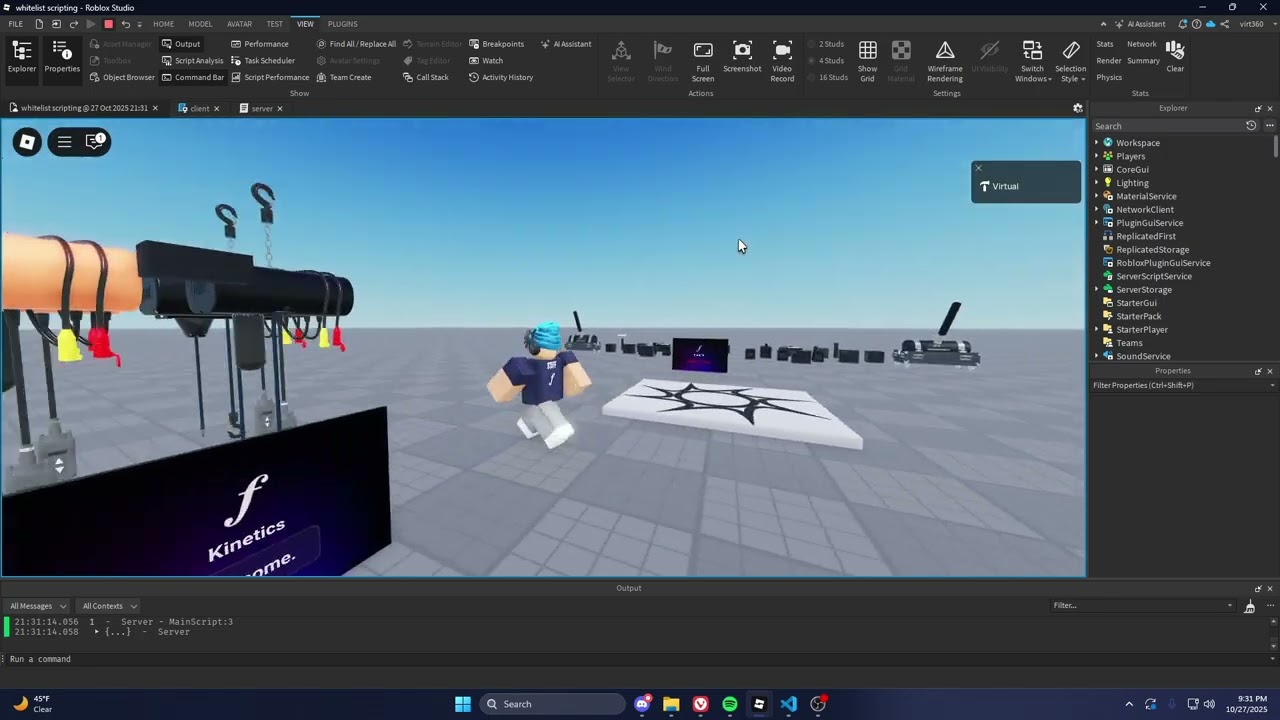Take a viewport Screenshot
1280x720 pixels.
[x=742, y=57]
